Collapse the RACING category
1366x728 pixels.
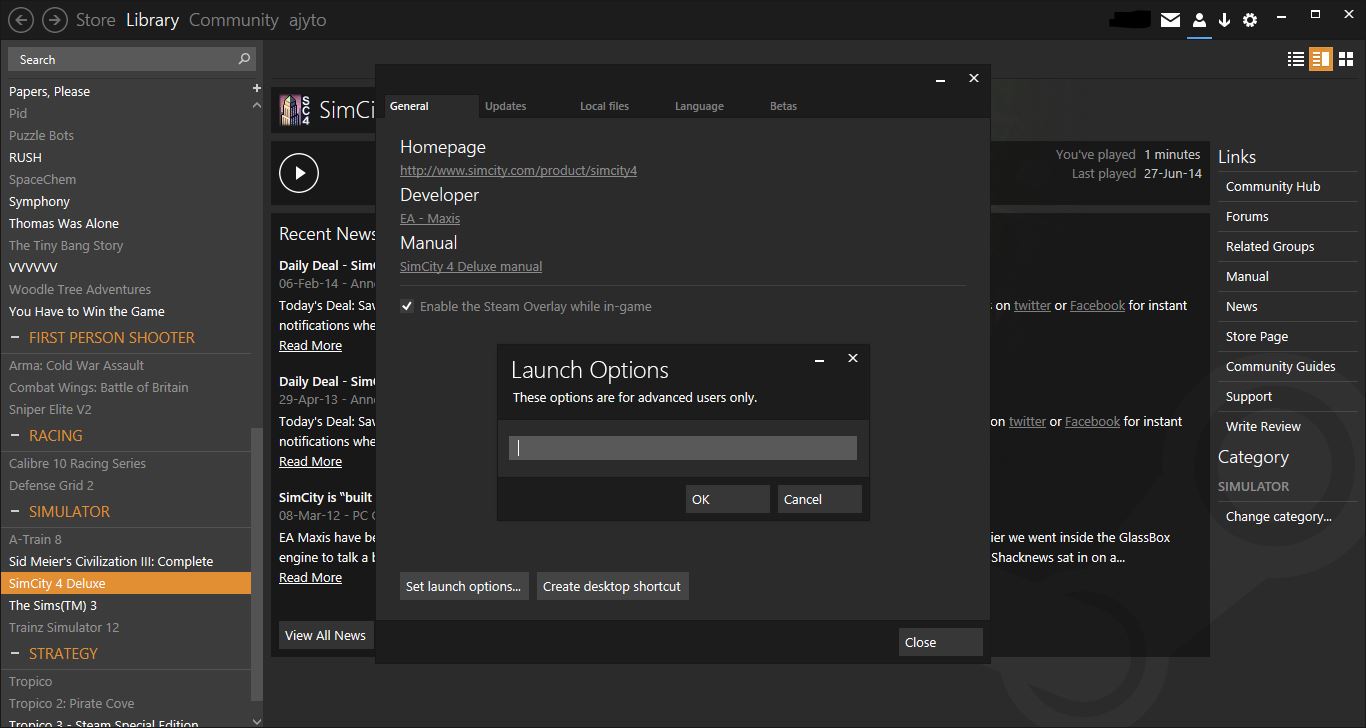point(16,436)
